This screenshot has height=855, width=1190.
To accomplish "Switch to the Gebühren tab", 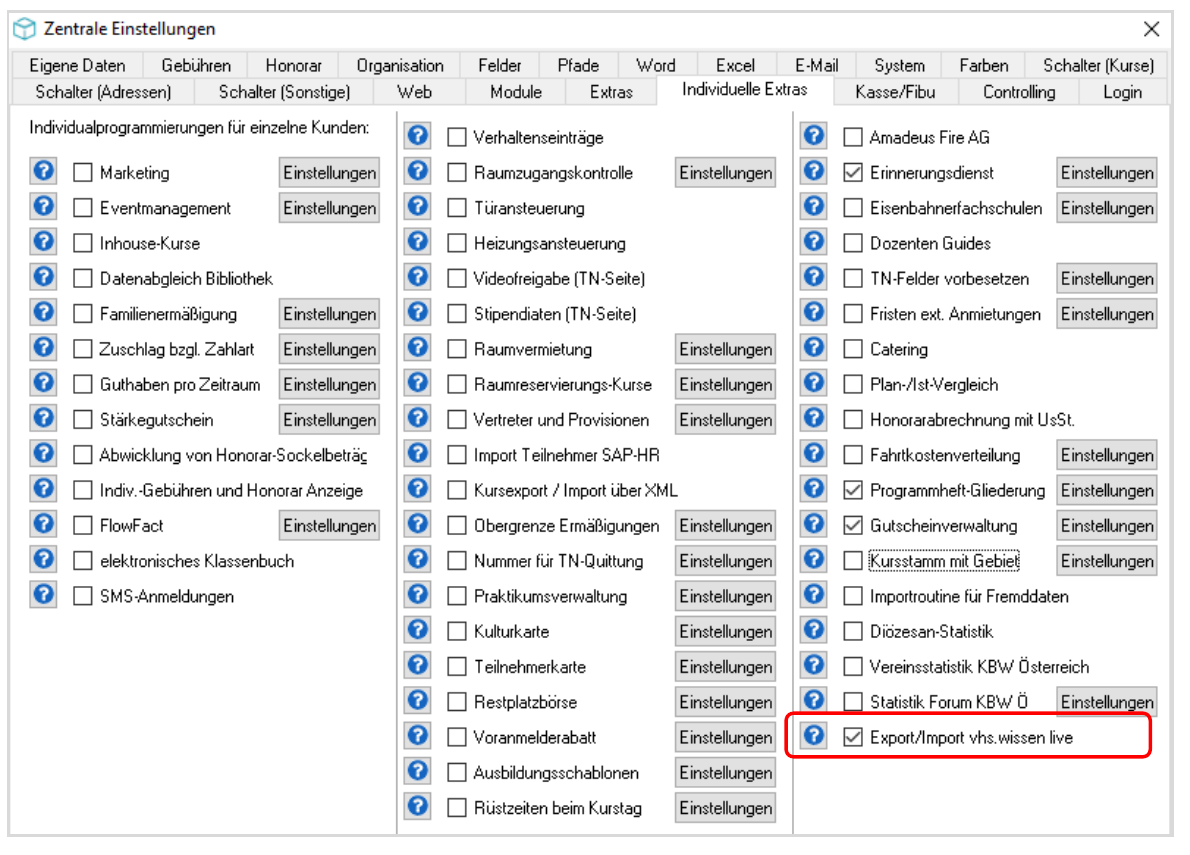I will click(x=196, y=65).
